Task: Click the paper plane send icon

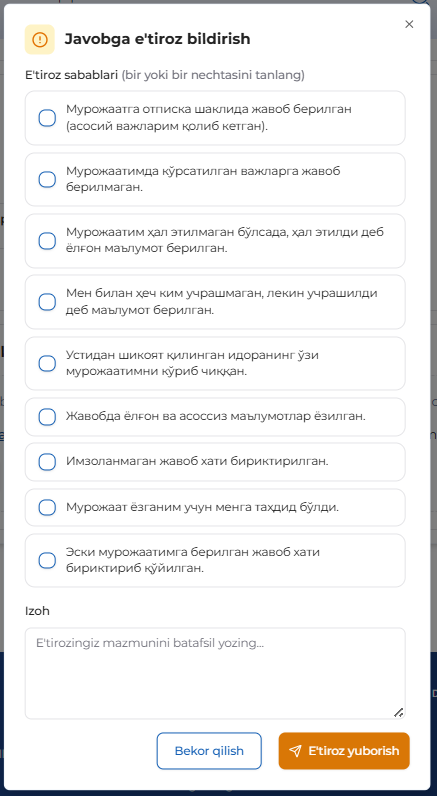Action: (x=295, y=751)
